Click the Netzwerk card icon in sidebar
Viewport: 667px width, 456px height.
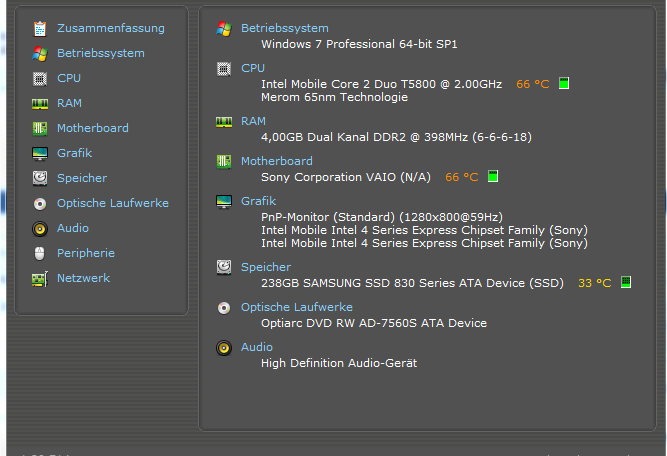(x=40, y=279)
